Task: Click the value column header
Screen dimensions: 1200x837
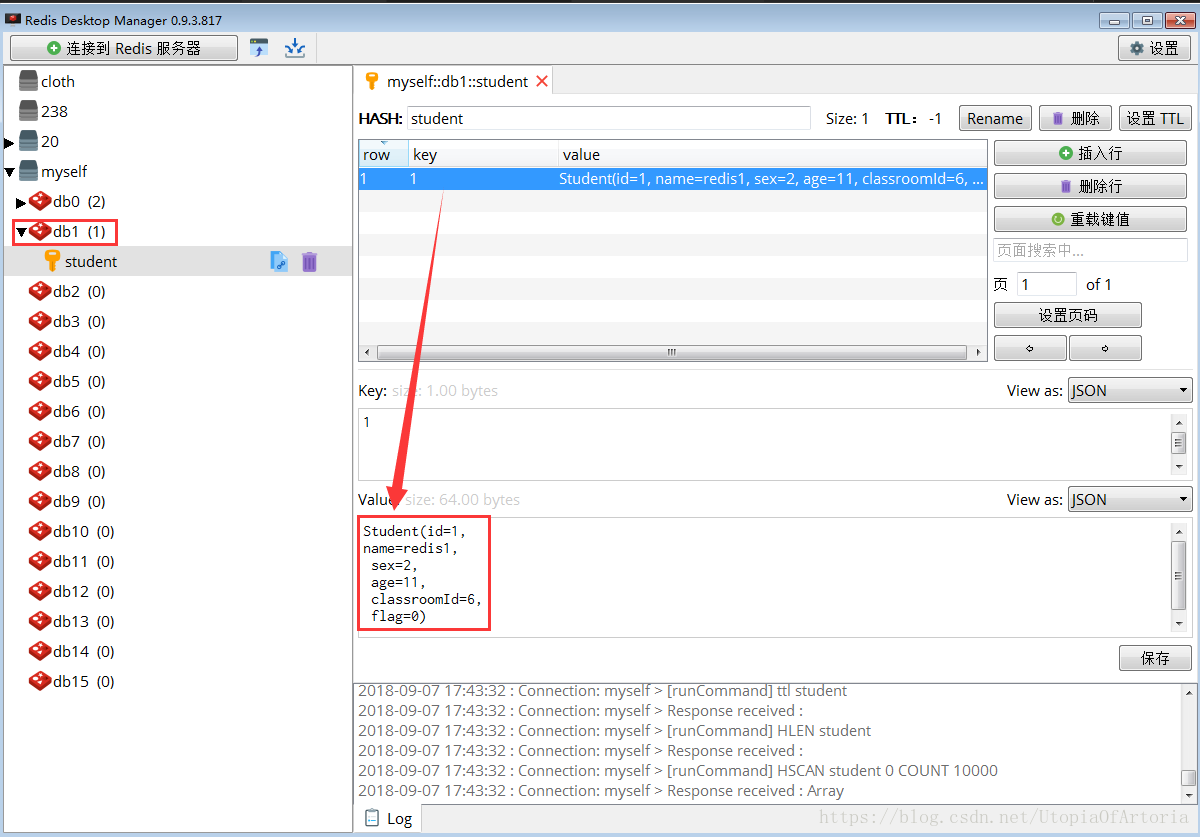Action: tap(772, 154)
